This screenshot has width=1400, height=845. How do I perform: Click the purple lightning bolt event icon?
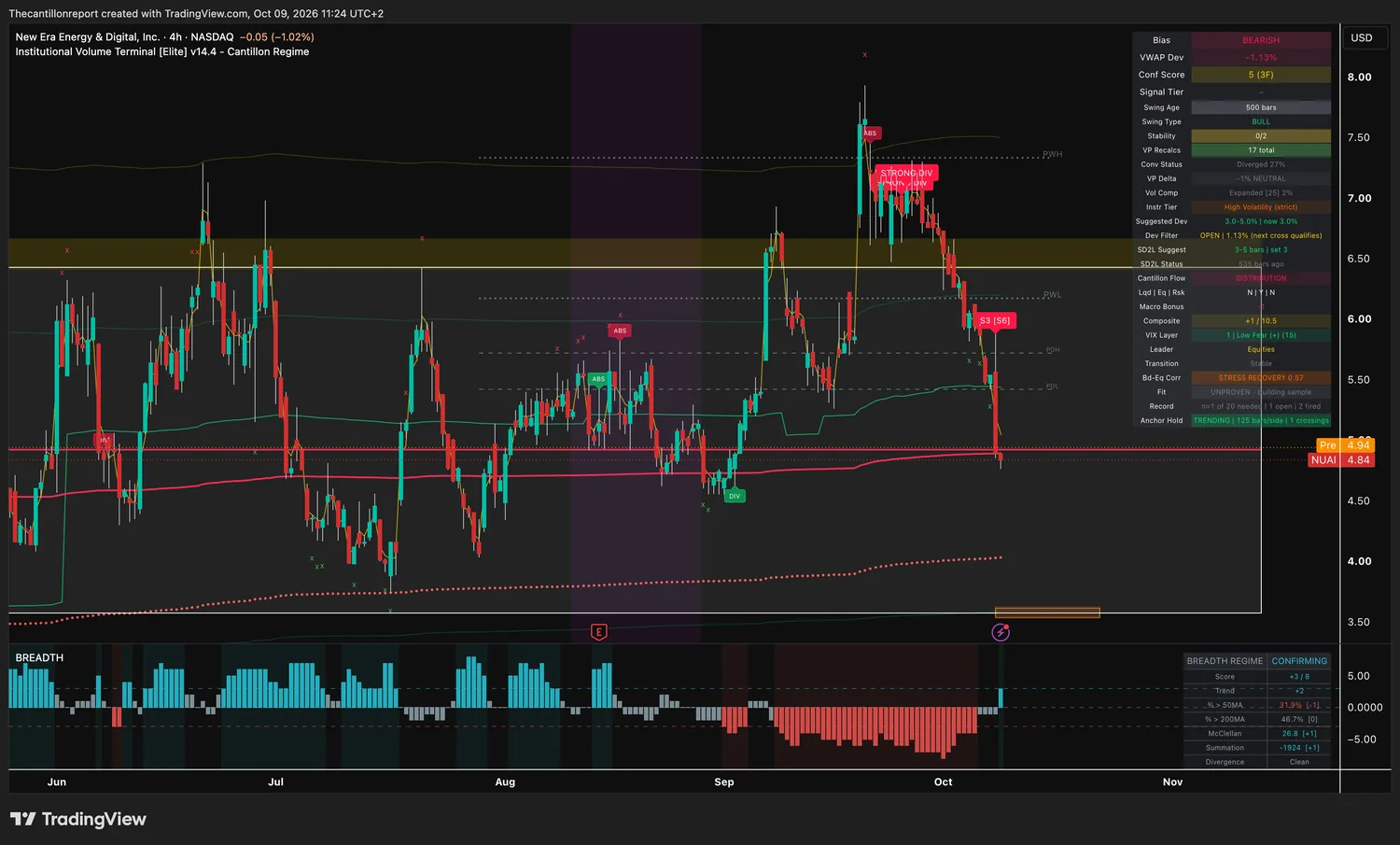pos(1001,633)
